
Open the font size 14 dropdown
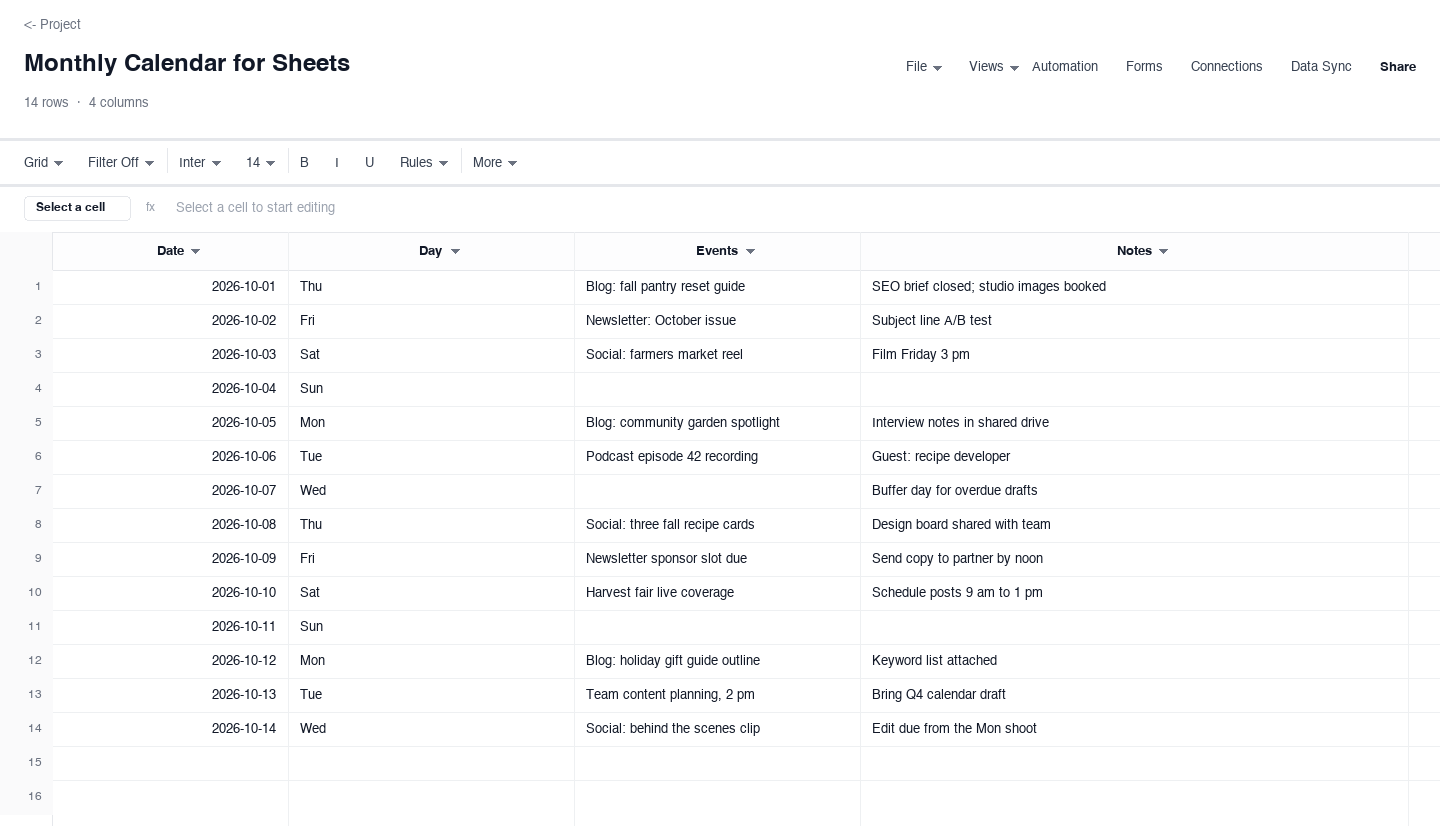260,162
